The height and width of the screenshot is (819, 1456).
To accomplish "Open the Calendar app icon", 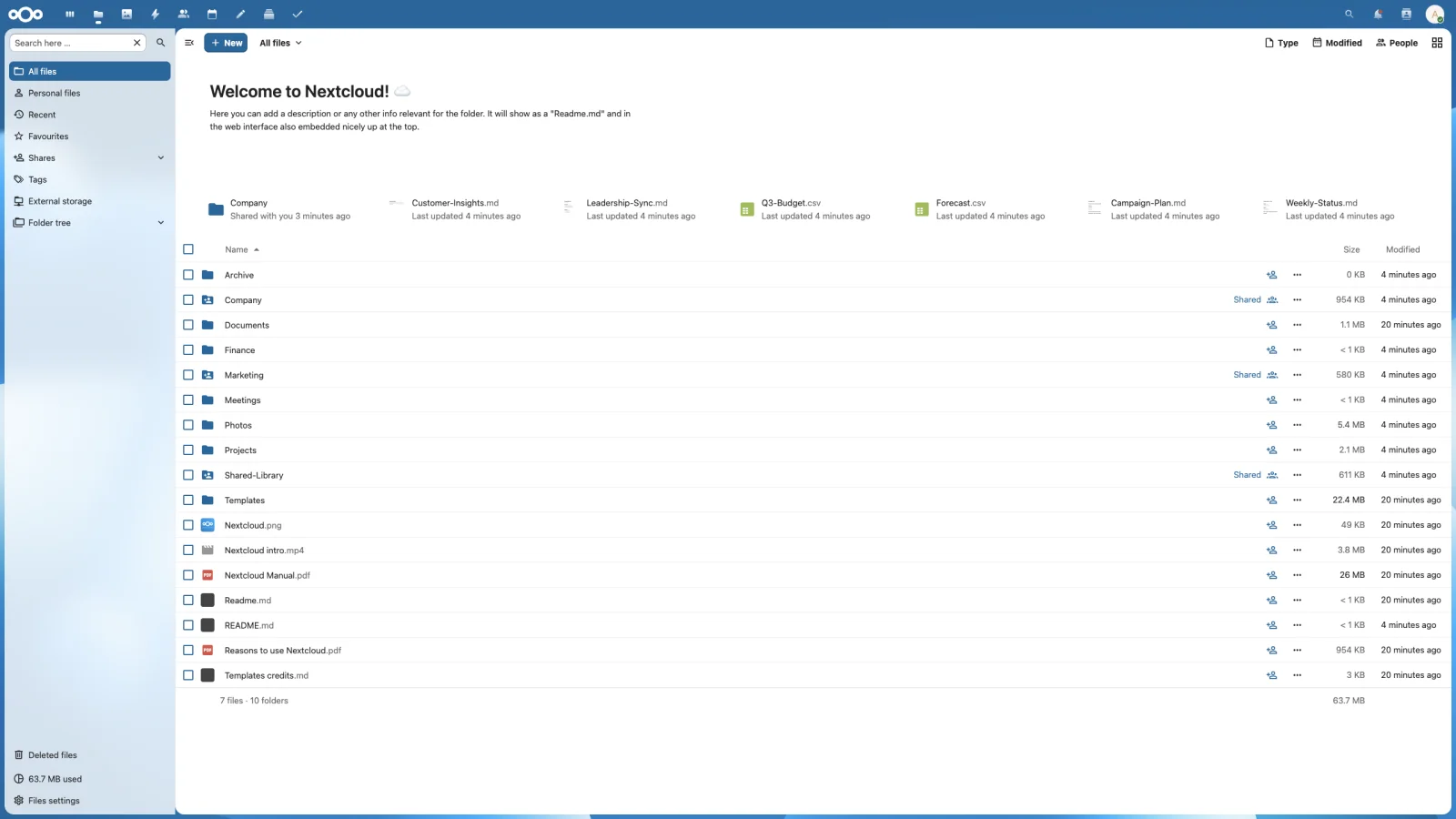I will pyautogui.click(x=212, y=15).
